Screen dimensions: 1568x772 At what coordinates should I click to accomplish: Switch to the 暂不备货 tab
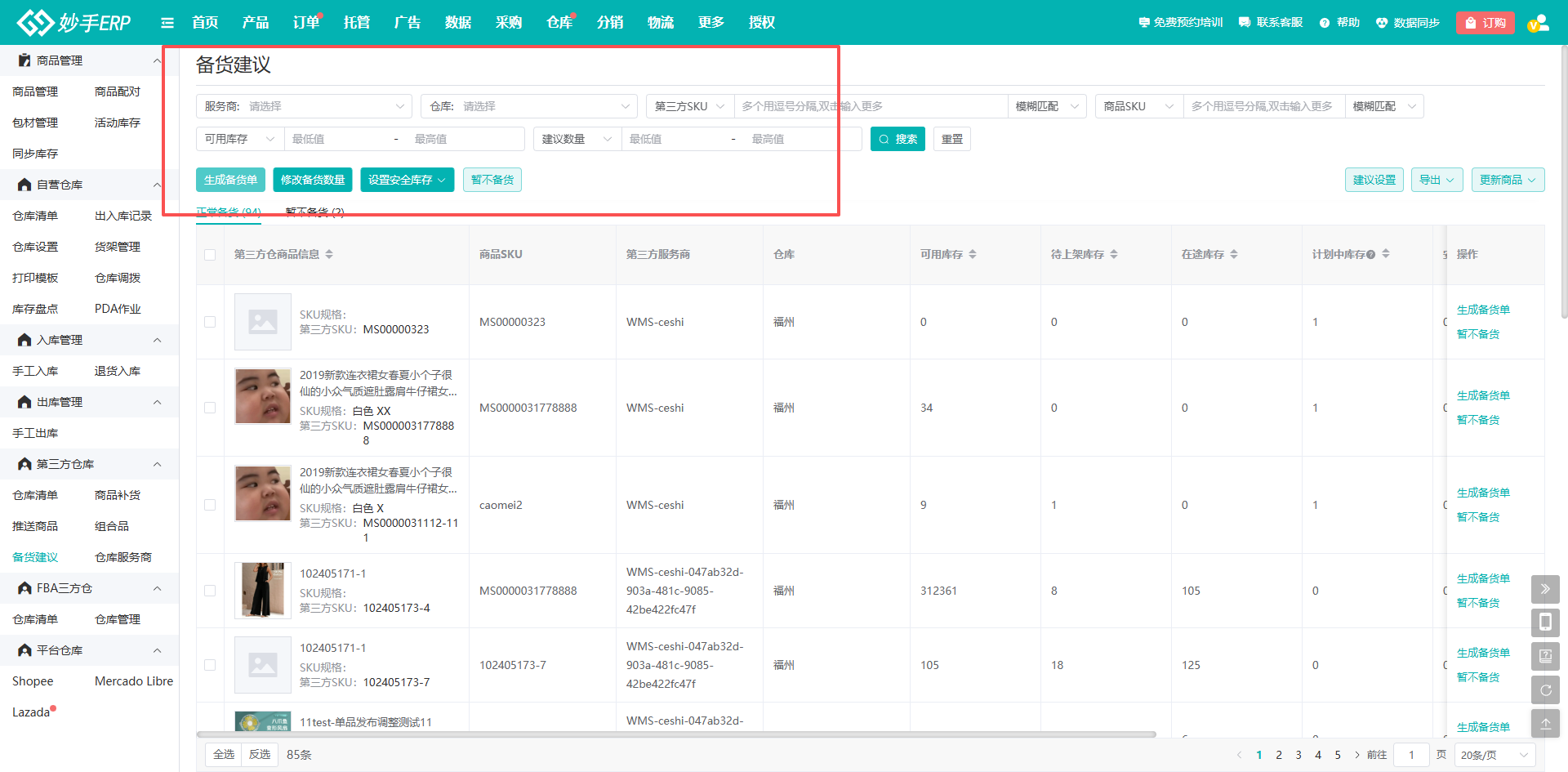[314, 212]
